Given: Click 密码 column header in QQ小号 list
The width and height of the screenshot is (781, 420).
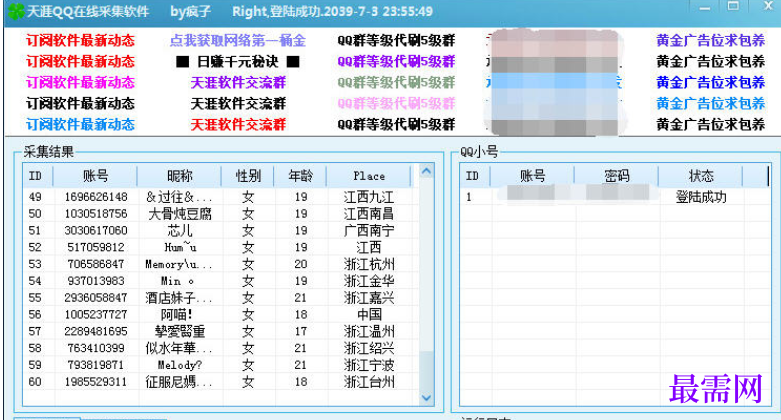Looking at the screenshot, I should coord(617,176).
